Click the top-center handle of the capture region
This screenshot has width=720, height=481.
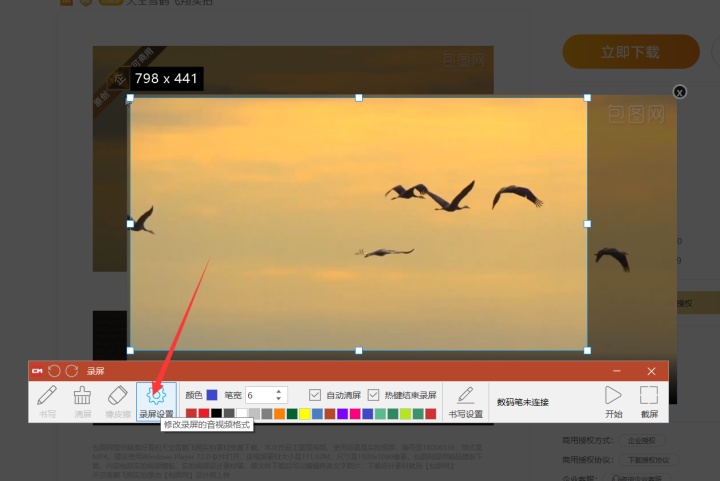(x=359, y=98)
